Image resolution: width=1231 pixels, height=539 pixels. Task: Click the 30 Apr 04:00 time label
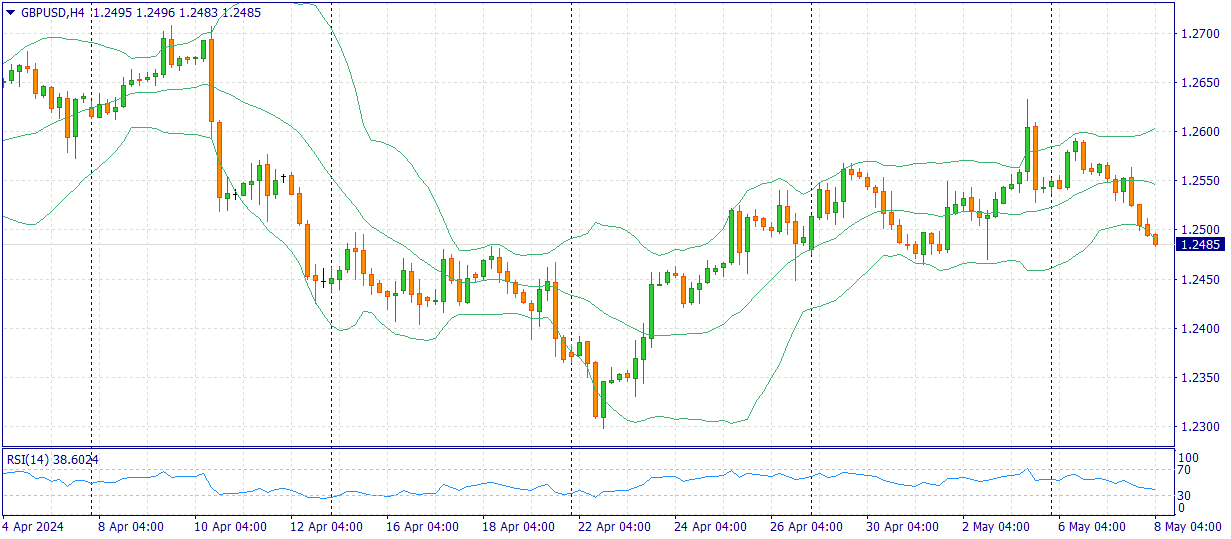tap(902, 526)
